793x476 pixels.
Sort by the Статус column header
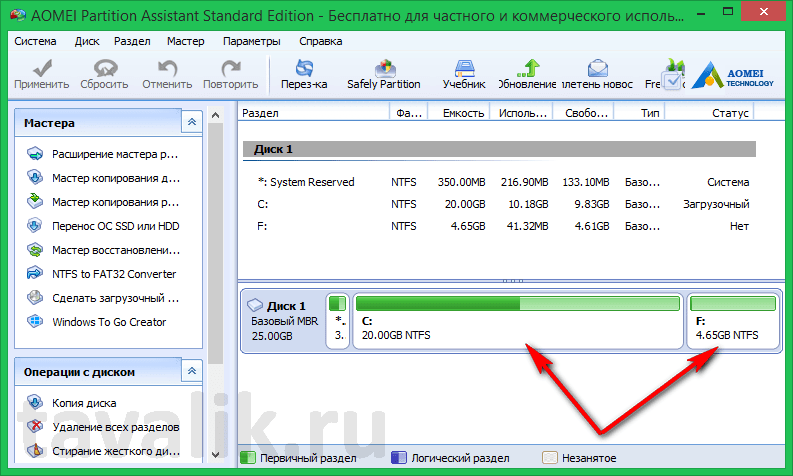pyautogui.click(x=709, y=113)
